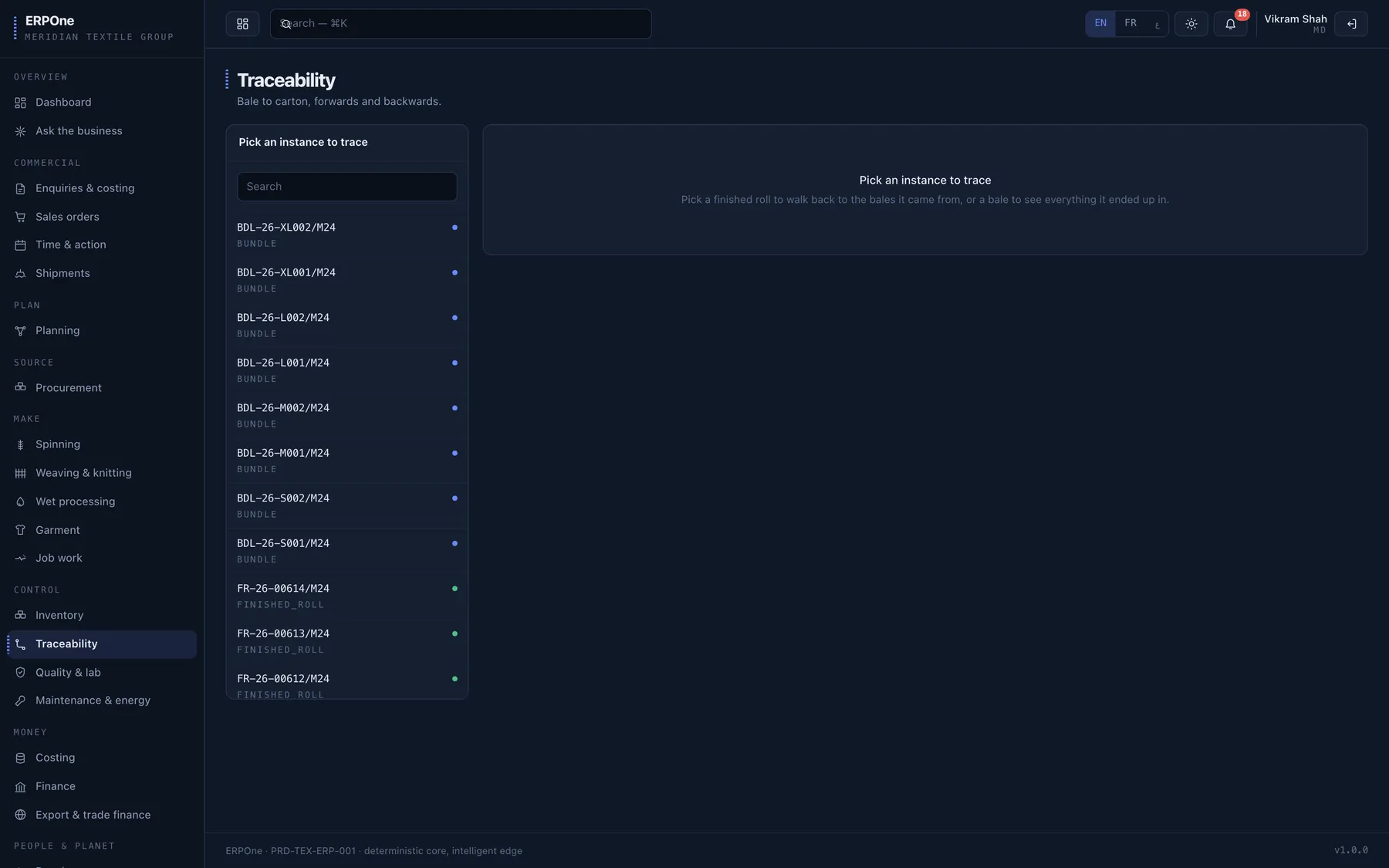Switch language to Arabic (ع)
This screenshot has height=868, width=1389.
tap(1157, 24)
